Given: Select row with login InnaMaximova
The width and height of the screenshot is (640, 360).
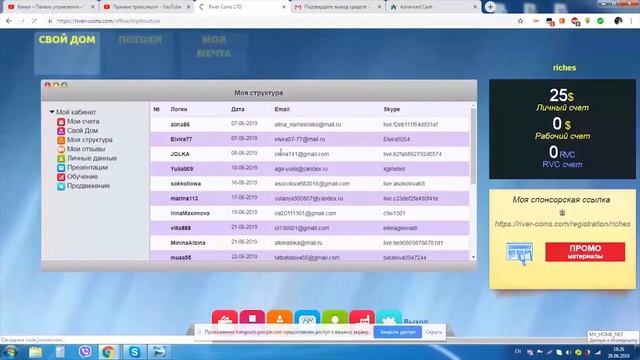Looking at the screenshot, I should pos(310,213).
